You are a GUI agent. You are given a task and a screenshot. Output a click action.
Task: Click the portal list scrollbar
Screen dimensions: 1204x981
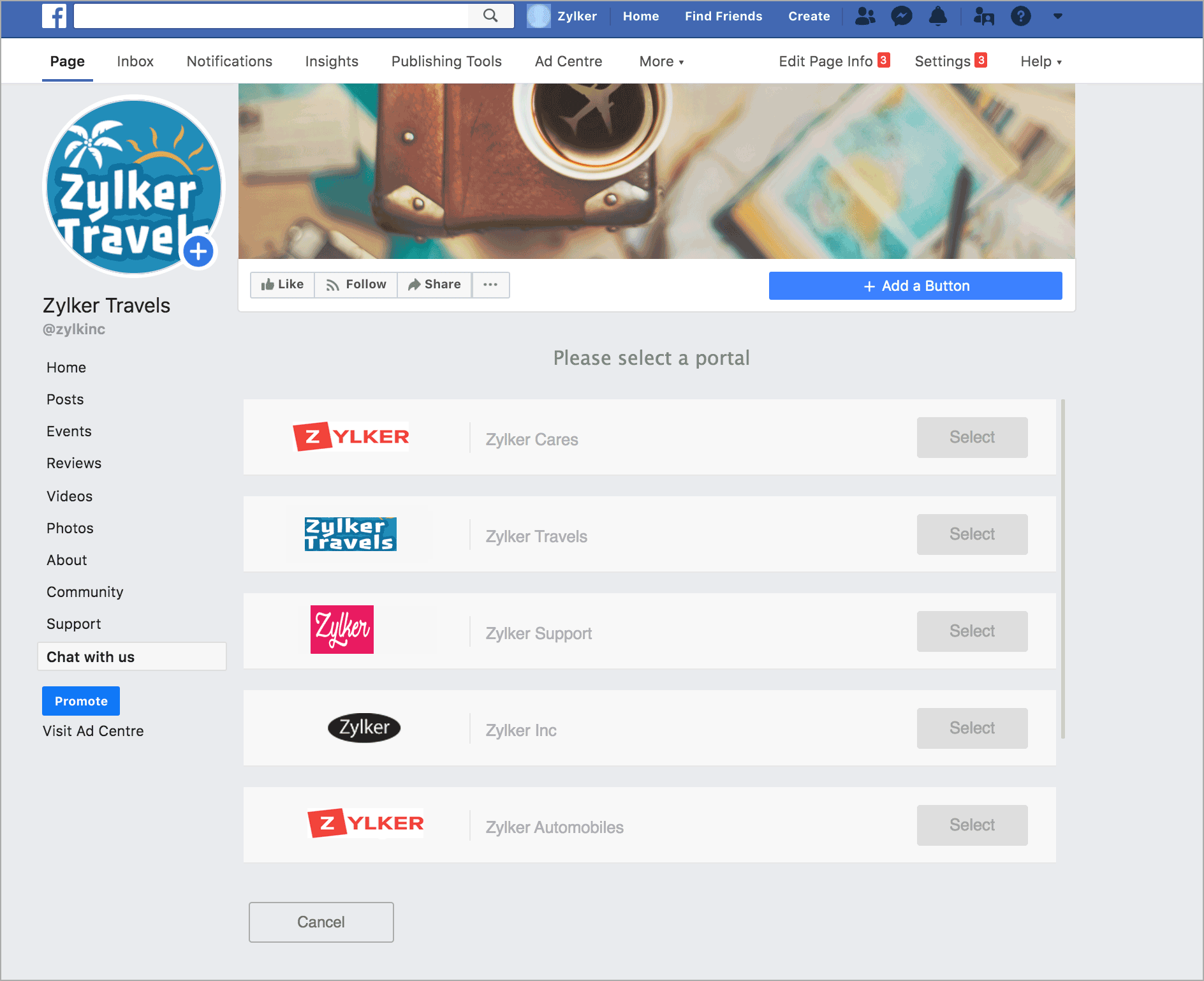pyautogui.click(x=1062, y=568)
